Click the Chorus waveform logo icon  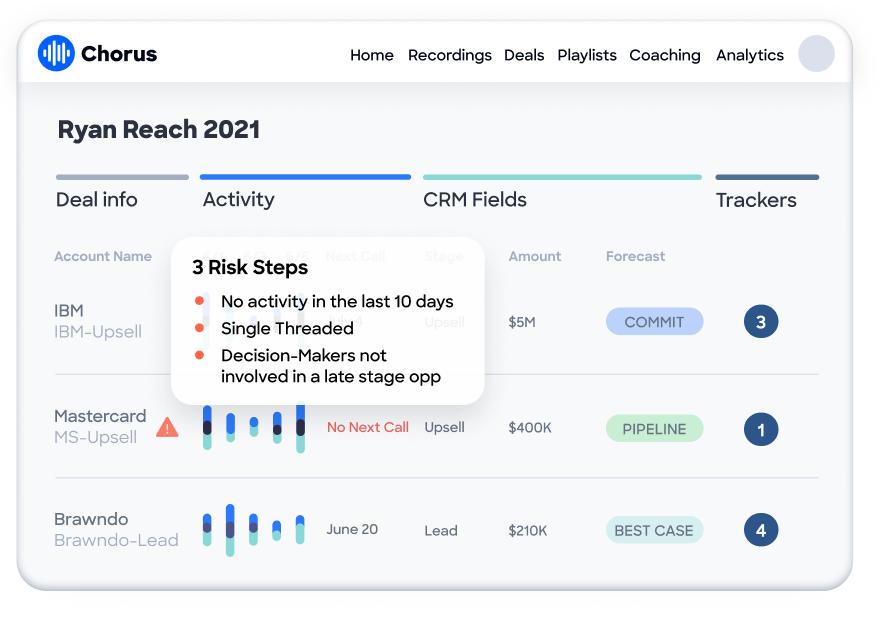[x=56, y=54]
